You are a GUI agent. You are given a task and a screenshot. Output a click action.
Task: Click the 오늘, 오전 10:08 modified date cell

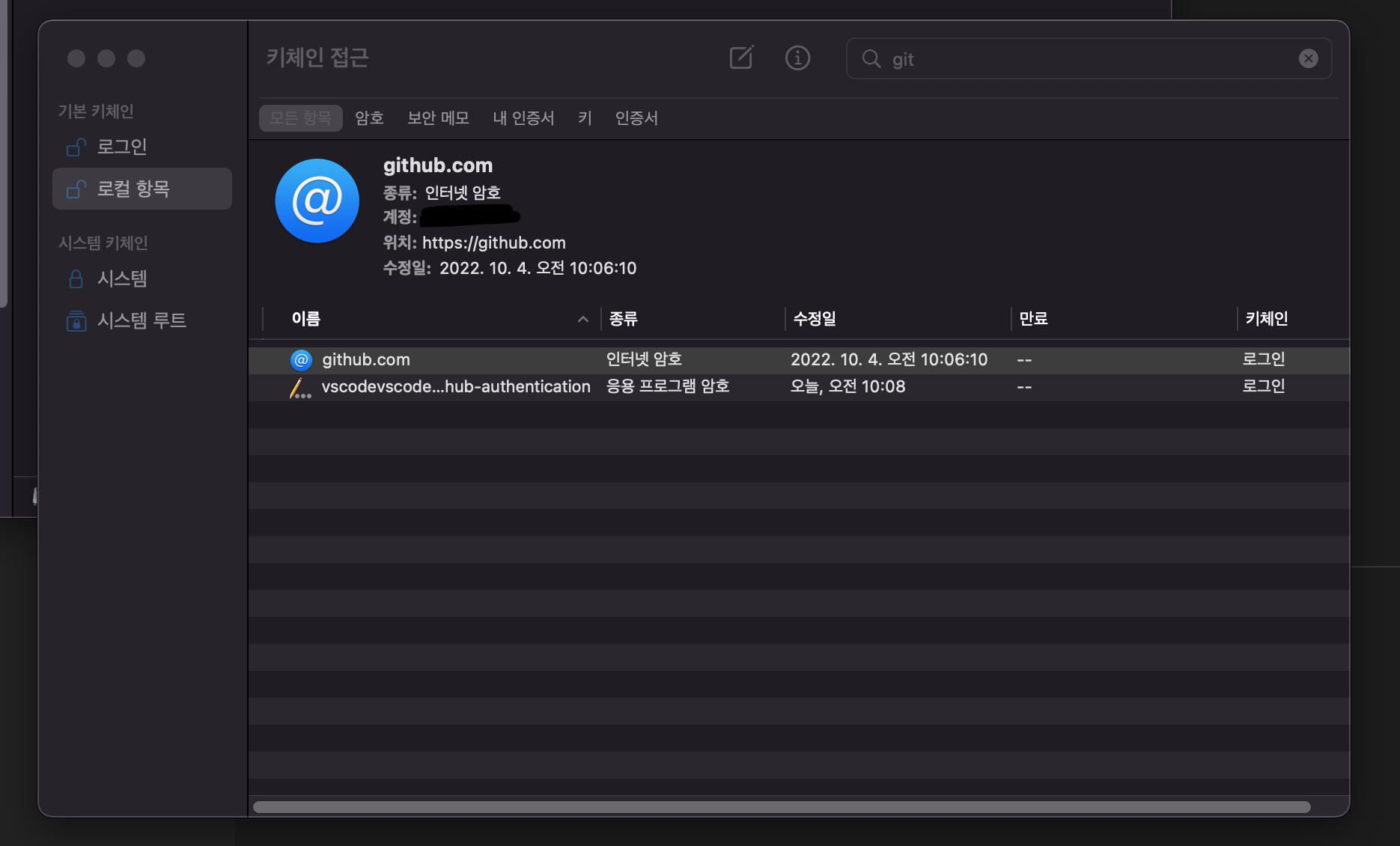pos(848,386)
